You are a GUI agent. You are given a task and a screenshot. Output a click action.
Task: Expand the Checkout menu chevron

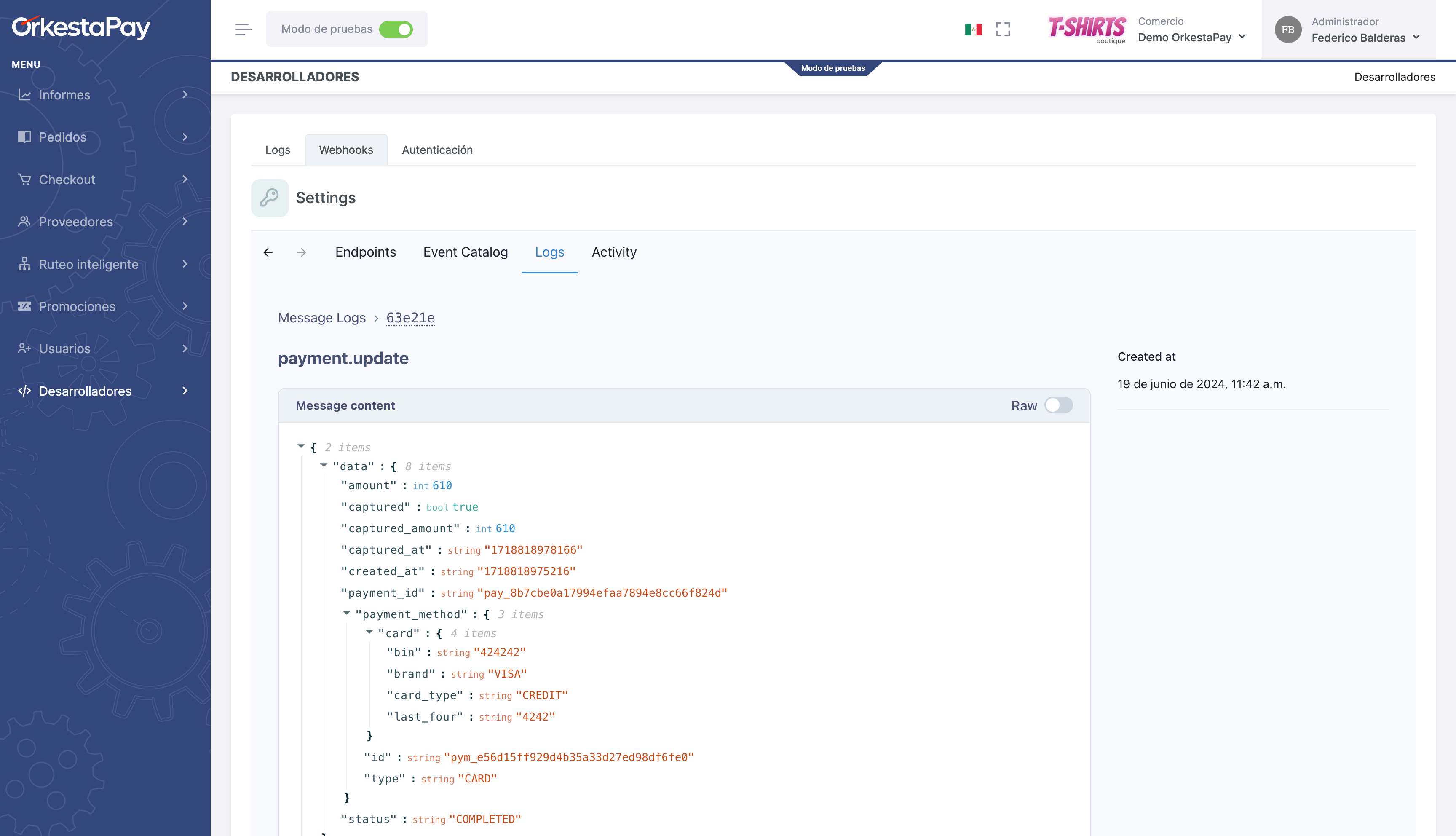[x=185, y=179]
